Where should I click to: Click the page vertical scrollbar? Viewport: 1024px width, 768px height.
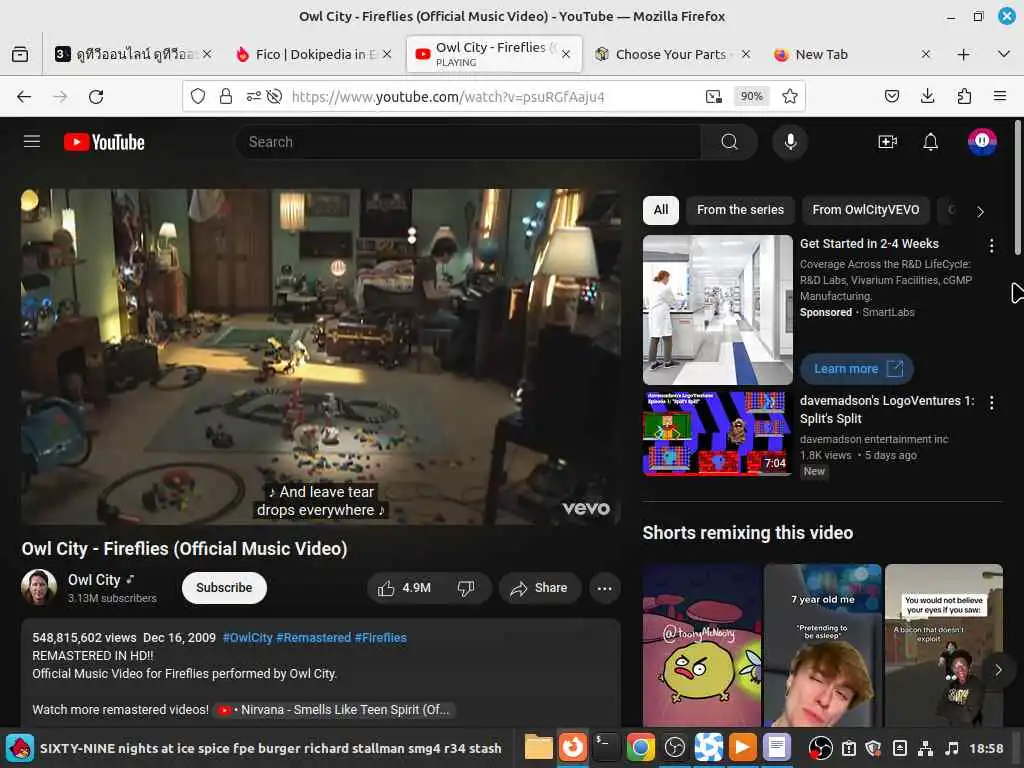point(1018,189)
